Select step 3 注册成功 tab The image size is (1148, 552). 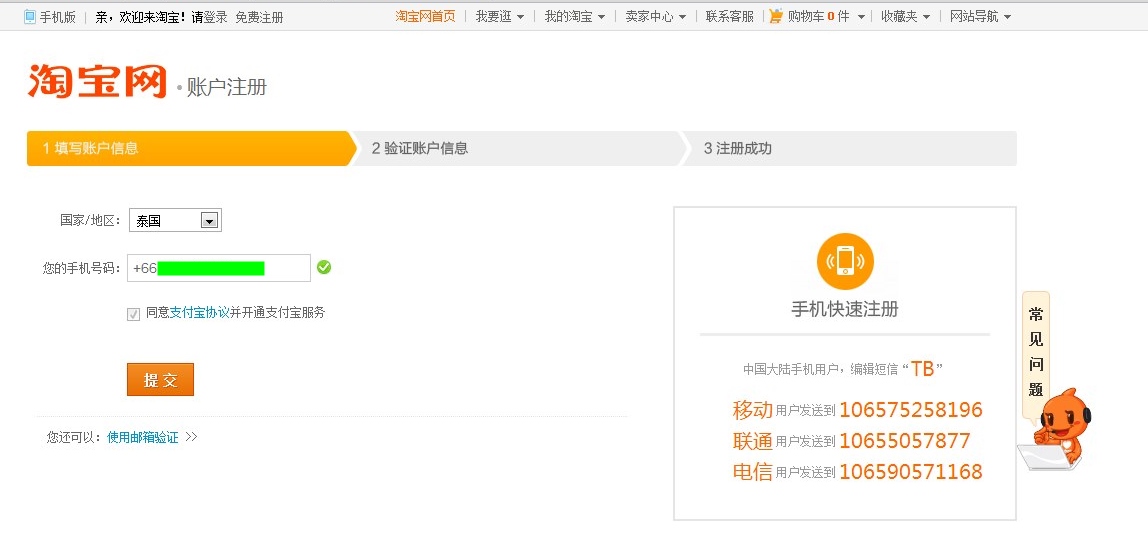[849, 149]
